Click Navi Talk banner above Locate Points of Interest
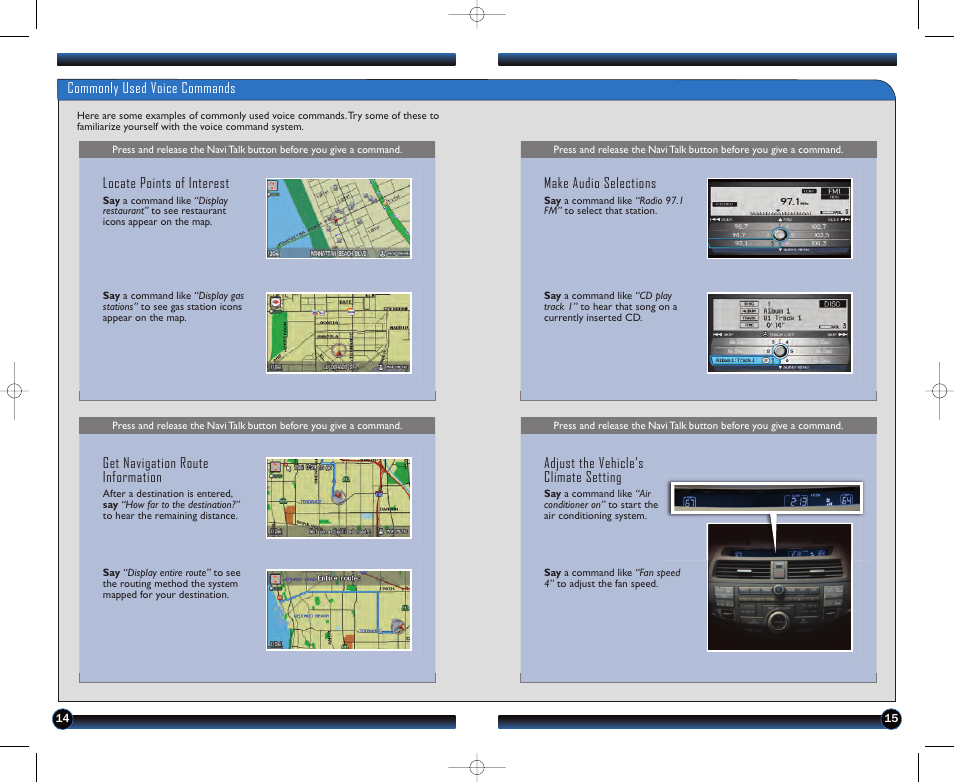Image resolution: width=954 pixels, height=782 pixels. tap(257, 150)
